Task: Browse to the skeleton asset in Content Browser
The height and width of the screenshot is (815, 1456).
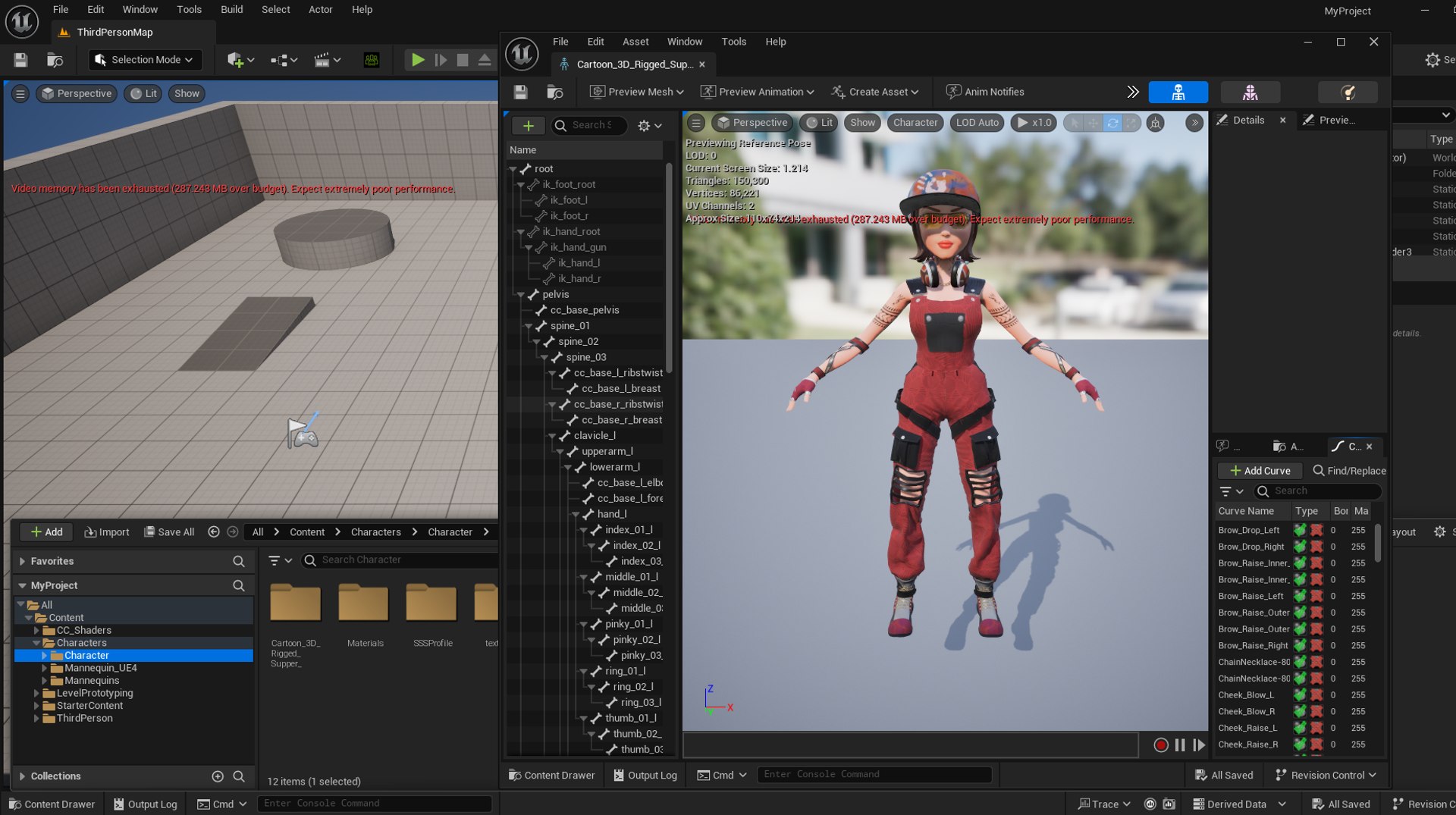Action: (x=555, y=92)
